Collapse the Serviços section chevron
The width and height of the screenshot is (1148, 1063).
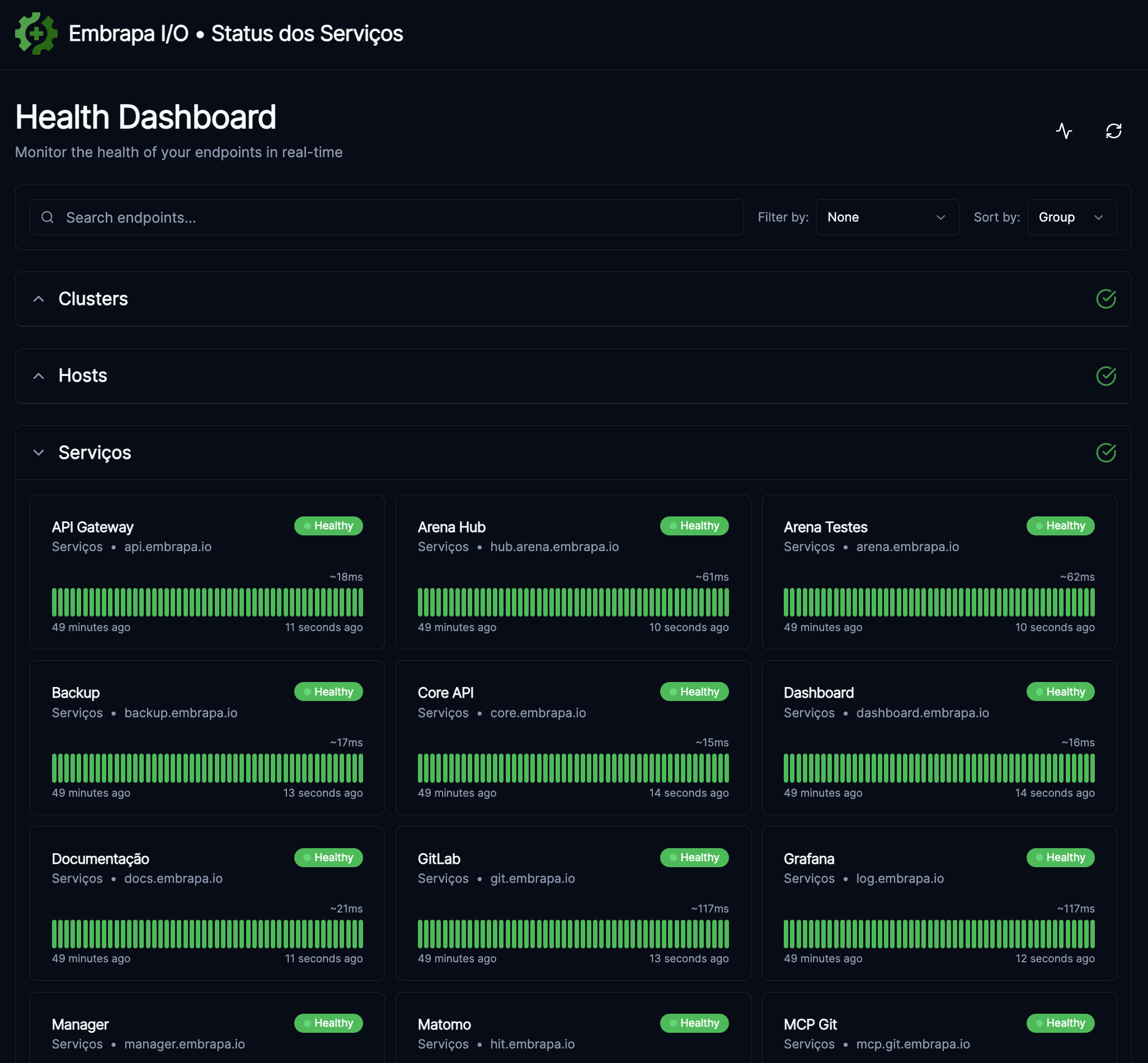39,453
